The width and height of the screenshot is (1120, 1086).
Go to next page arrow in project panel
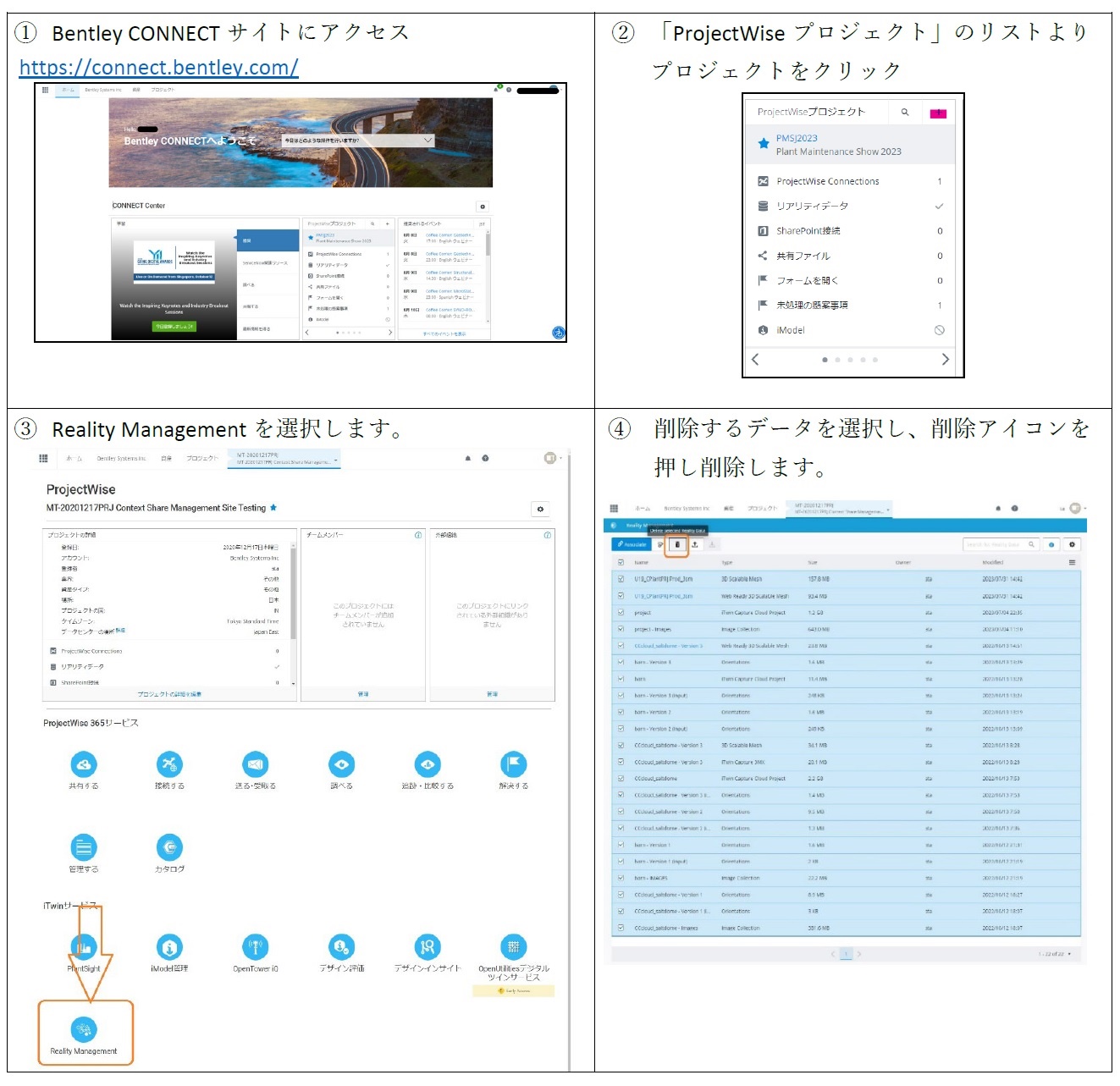point(946,360)
